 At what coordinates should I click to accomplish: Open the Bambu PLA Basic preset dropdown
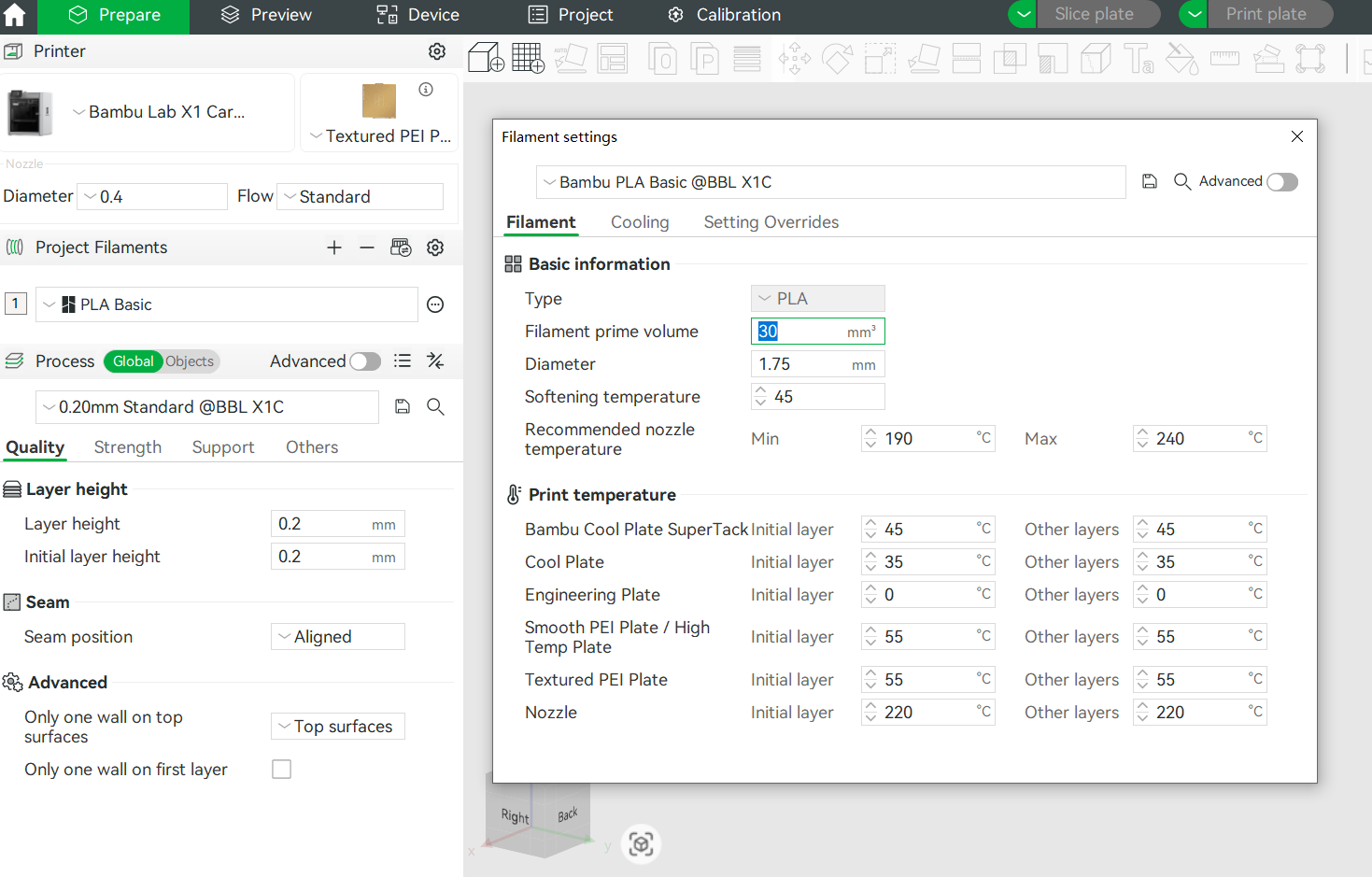point(830,182)
